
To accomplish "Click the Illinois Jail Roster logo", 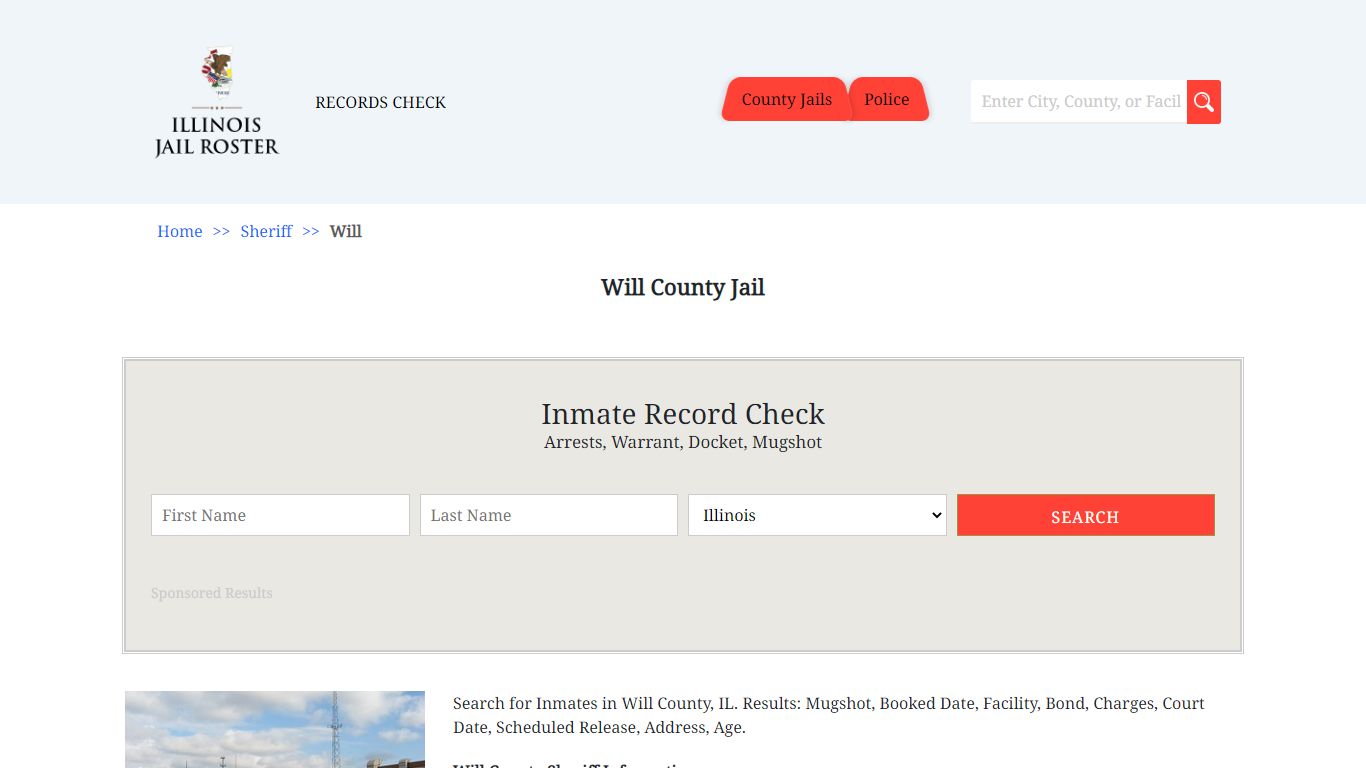I will [x=217, y=102].
